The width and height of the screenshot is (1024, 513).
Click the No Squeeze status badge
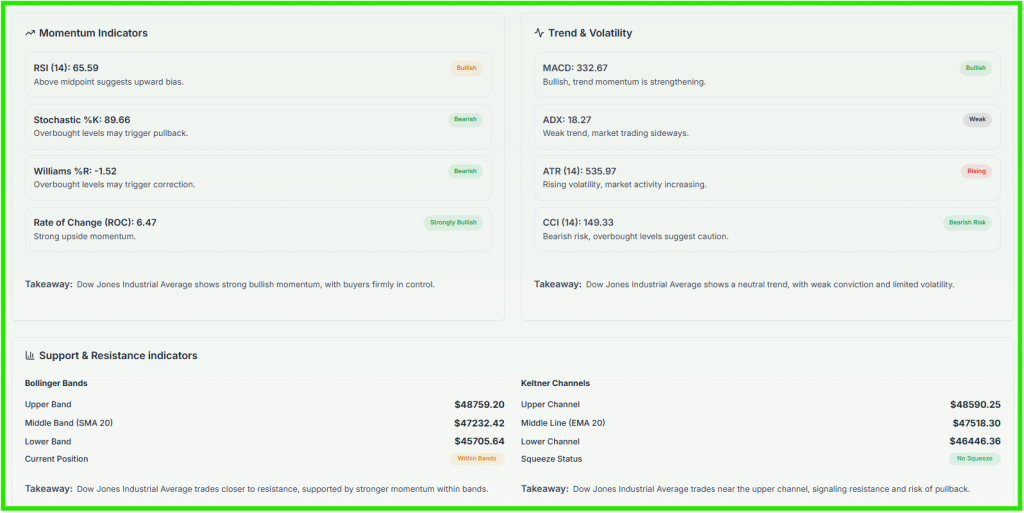(974, 459)
